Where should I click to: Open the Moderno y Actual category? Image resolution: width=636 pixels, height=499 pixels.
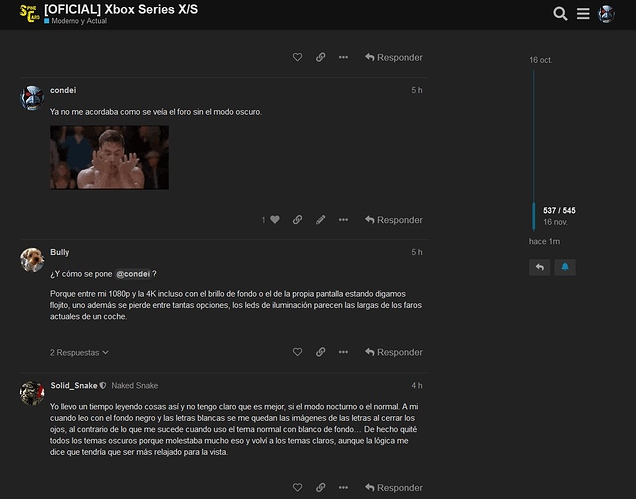[x=79, y=21]
